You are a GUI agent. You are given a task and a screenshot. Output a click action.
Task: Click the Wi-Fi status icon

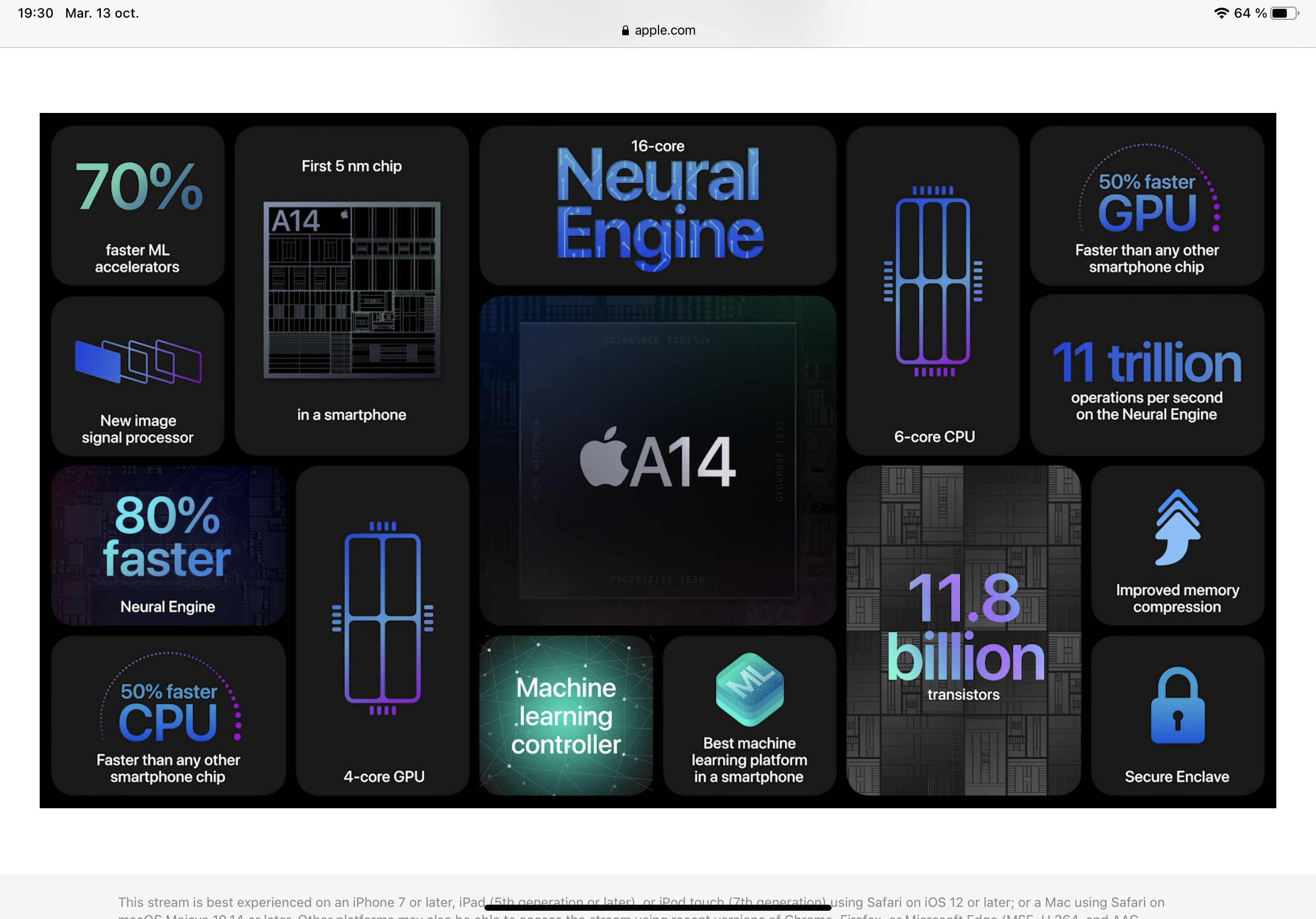[1221, 13]
